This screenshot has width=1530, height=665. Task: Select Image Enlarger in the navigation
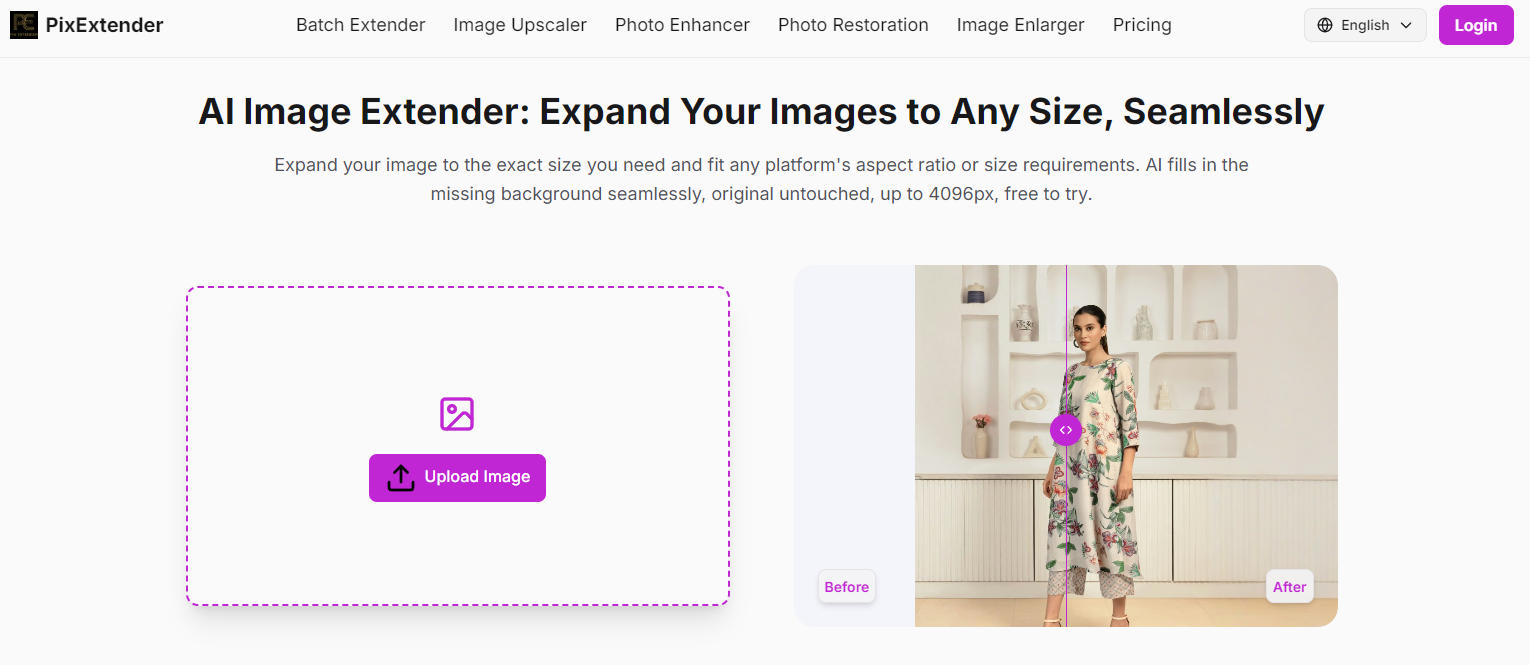click(x=1020, y=25)
